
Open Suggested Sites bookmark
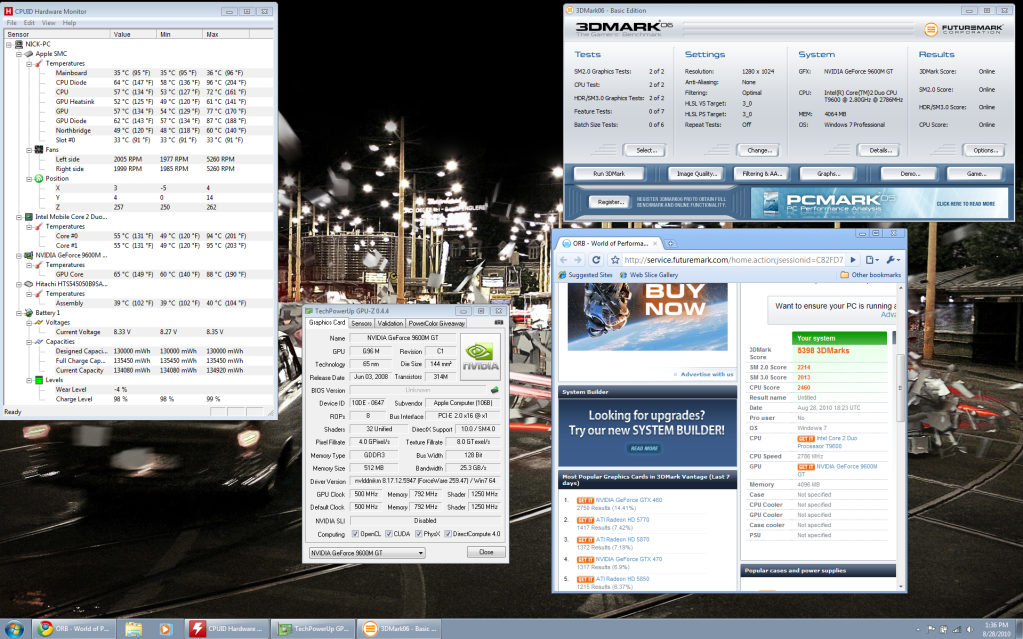point(585,275)
